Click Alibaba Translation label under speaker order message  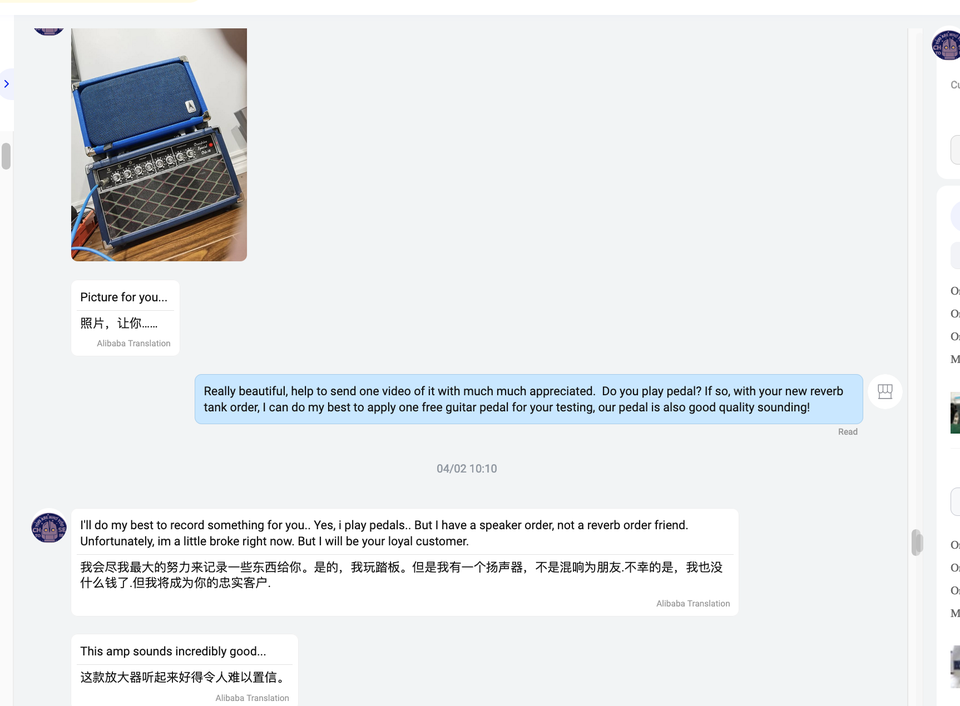pos(693,604)
